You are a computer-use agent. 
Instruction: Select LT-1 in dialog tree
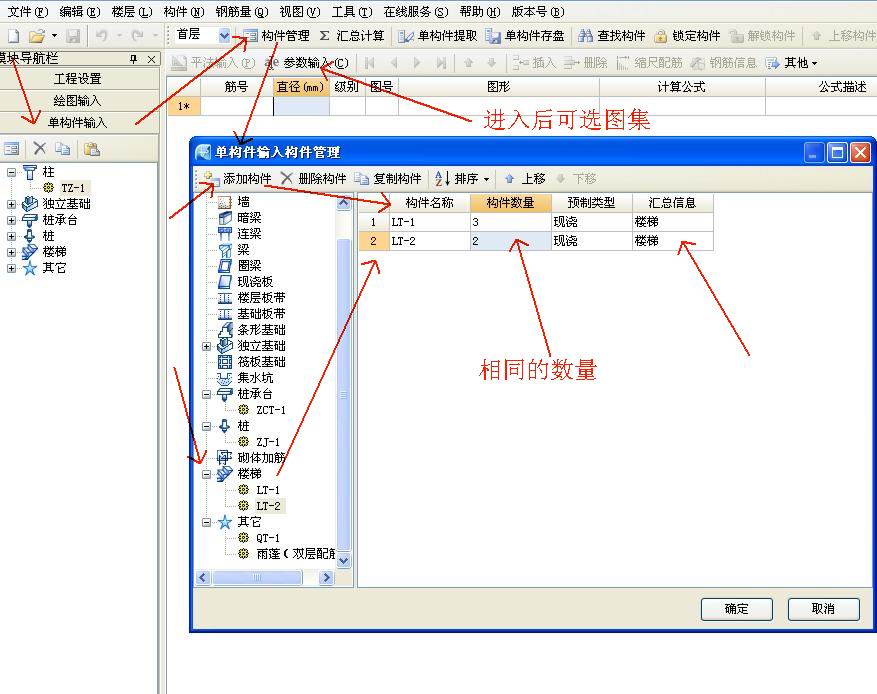[x=268, y=490]
